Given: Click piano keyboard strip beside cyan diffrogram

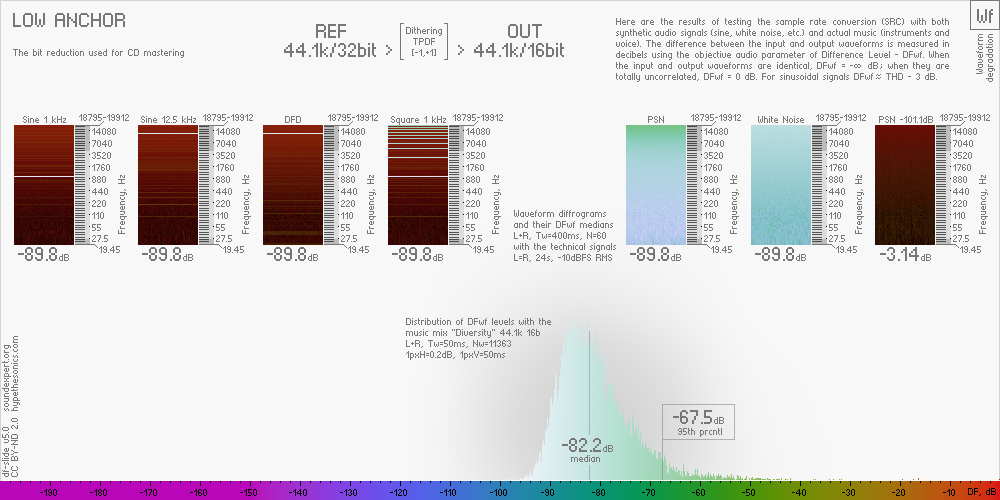Looking at the screenshot, I should 819,185.
